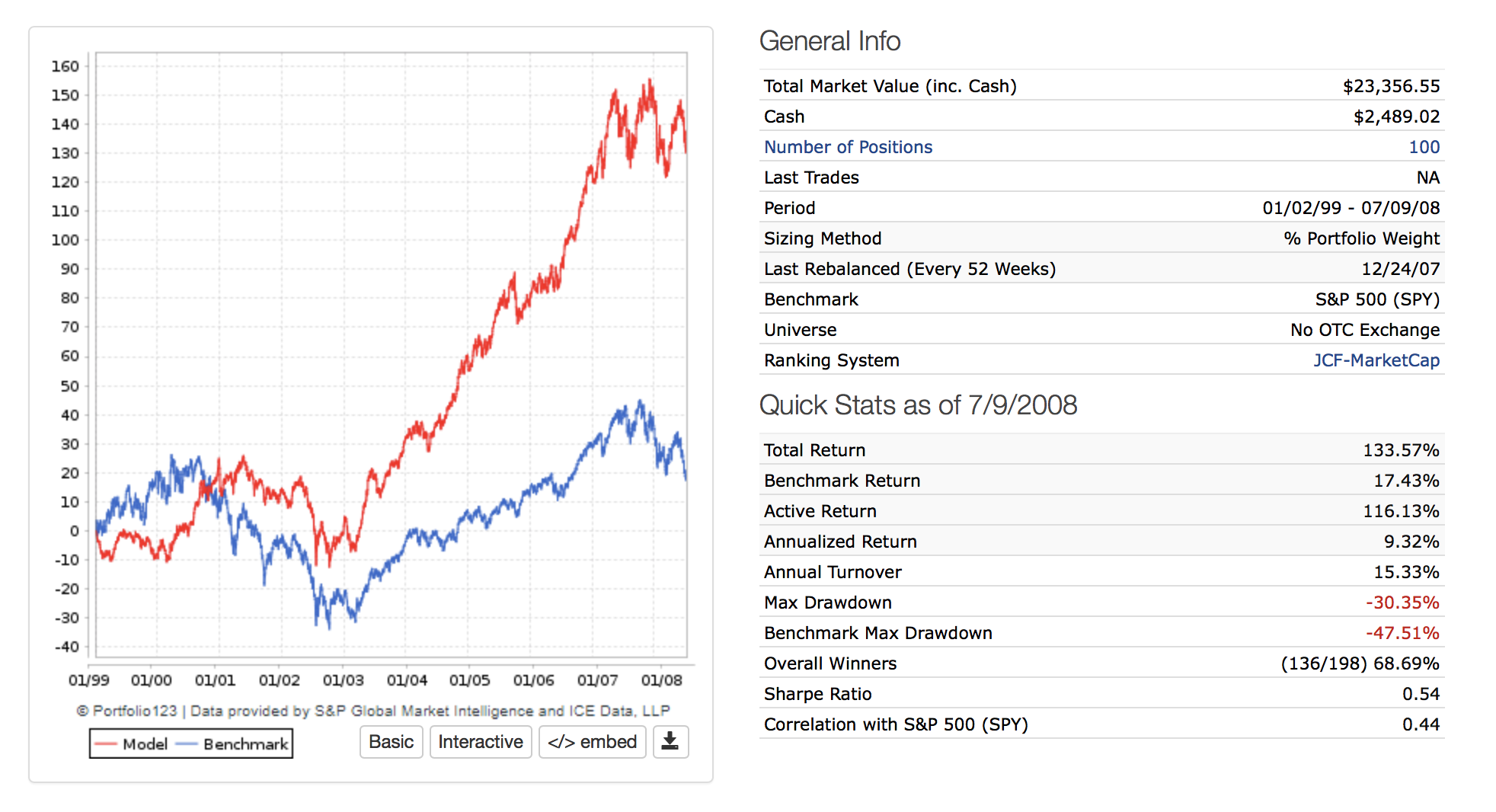Open the JCF-MarketCap ranking system link
This screenshot has width=1496, height=812.
point(1376,360)
